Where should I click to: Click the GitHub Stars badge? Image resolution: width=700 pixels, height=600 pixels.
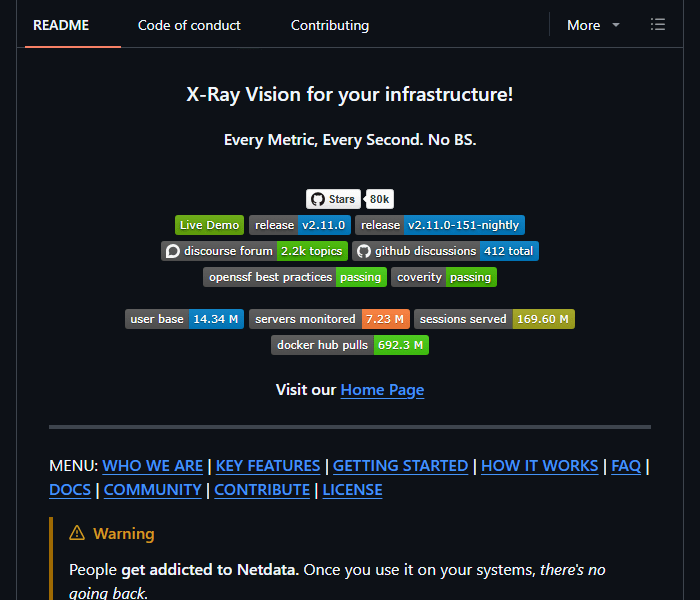[333, 199]
